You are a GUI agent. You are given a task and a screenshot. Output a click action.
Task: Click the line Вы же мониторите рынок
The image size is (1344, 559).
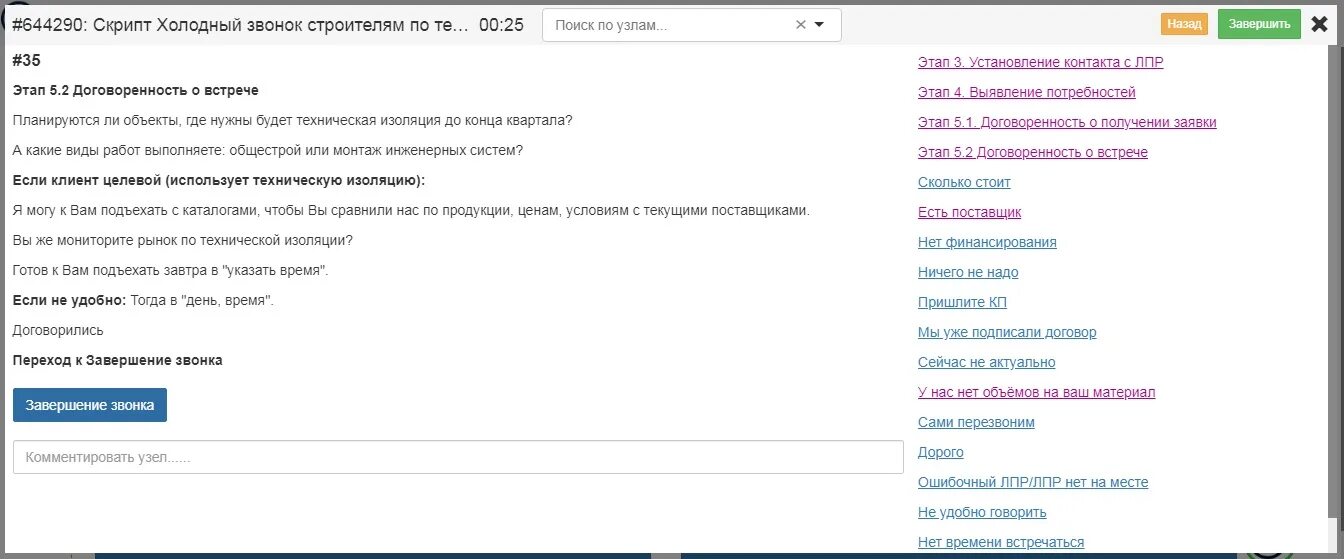tap(183, 241)
